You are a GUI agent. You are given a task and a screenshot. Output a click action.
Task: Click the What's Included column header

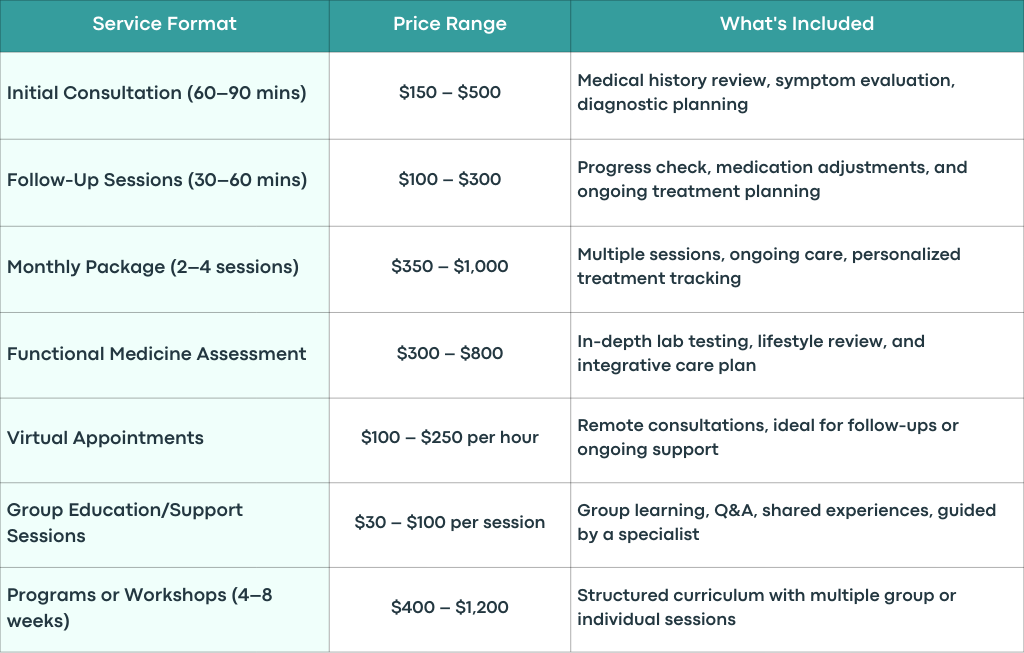coord(797,26)
